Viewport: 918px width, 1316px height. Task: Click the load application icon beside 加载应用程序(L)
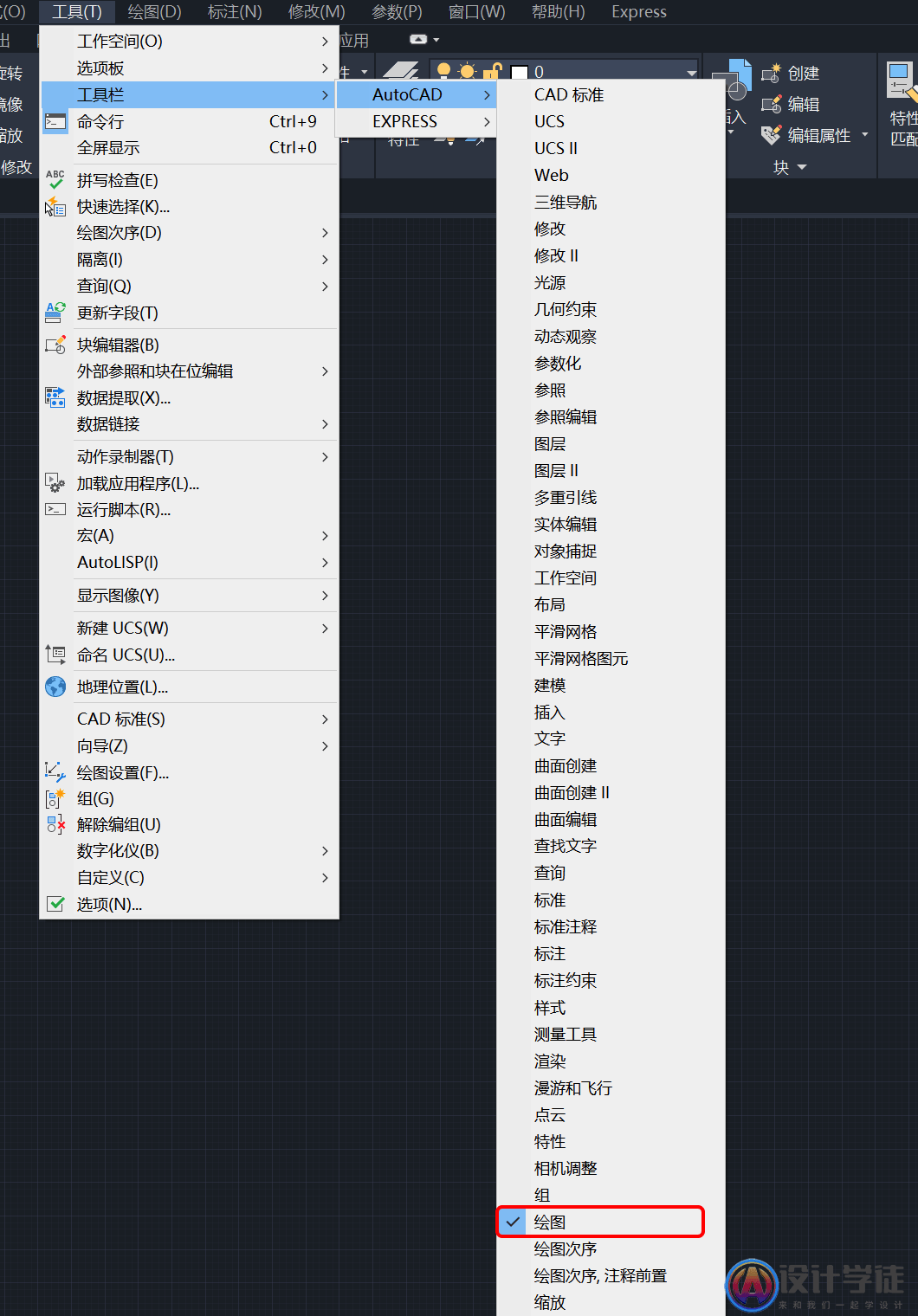point(55,483)
